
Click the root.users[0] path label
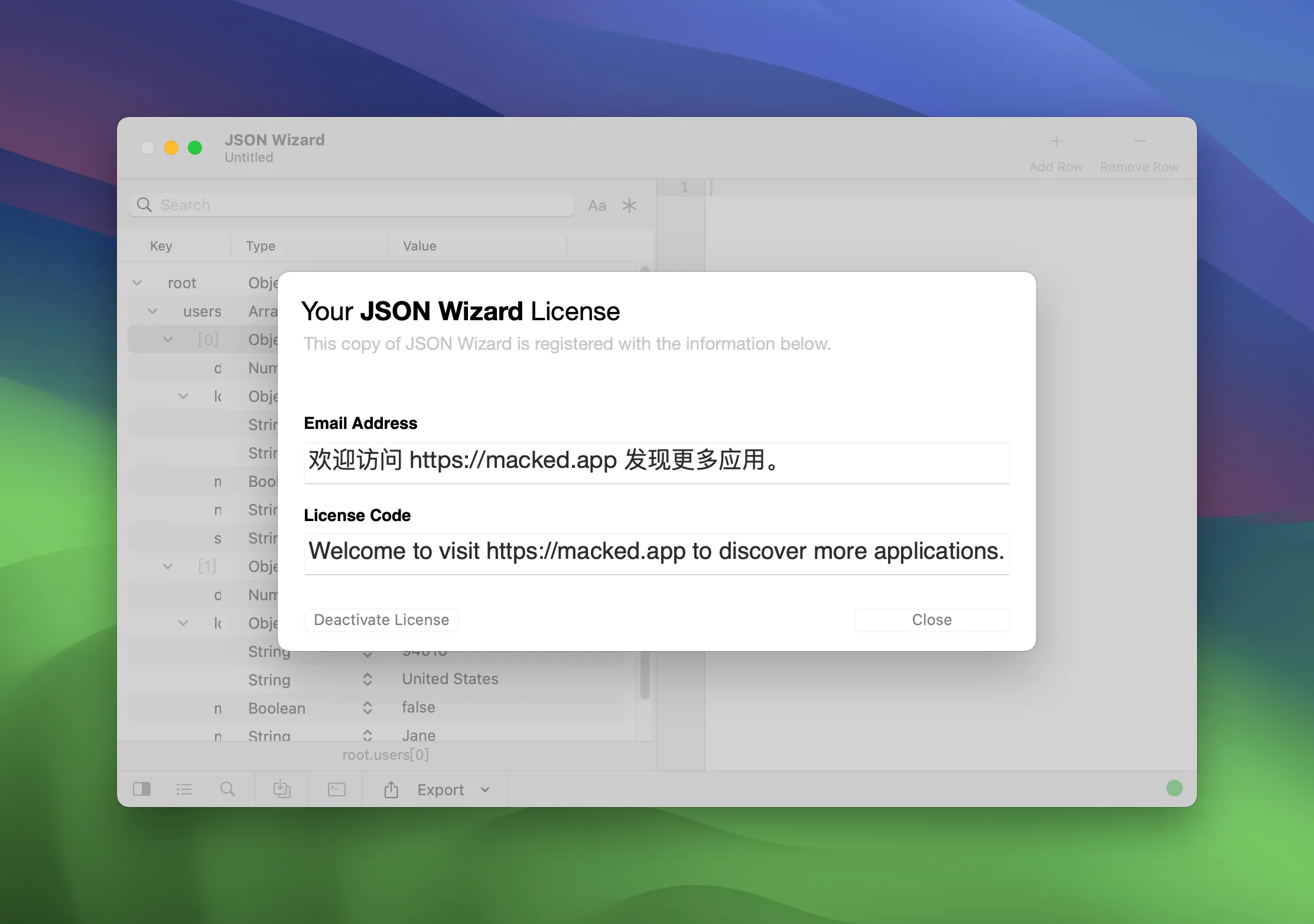386,754
